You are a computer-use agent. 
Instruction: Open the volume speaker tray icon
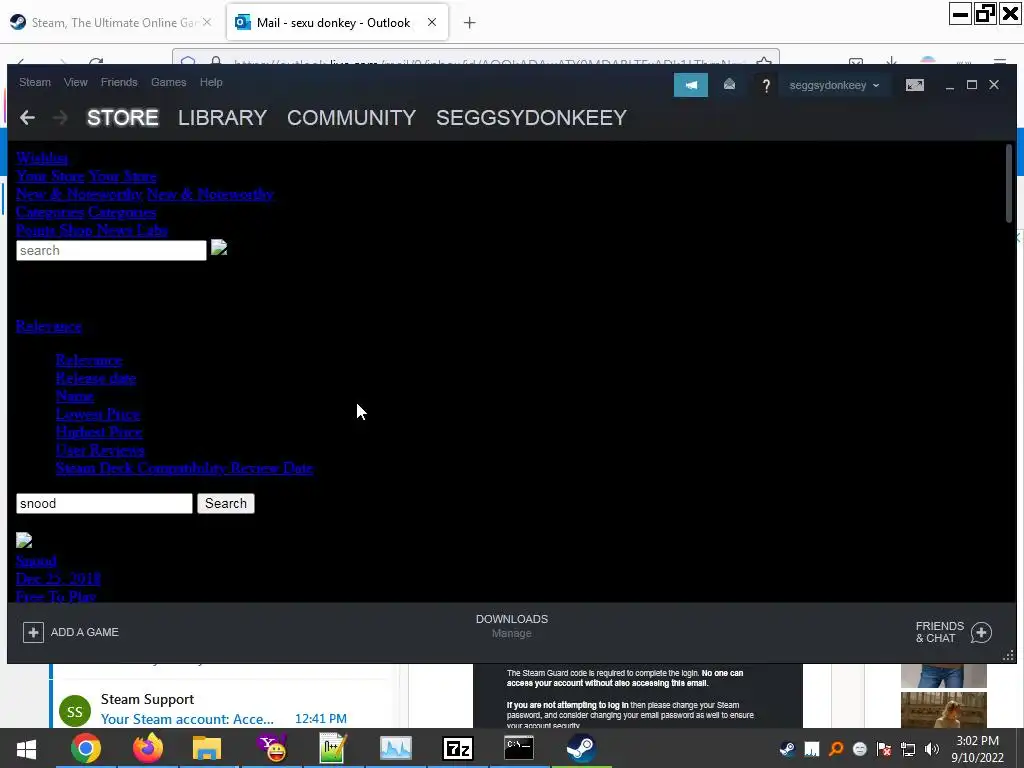(932, 749)
